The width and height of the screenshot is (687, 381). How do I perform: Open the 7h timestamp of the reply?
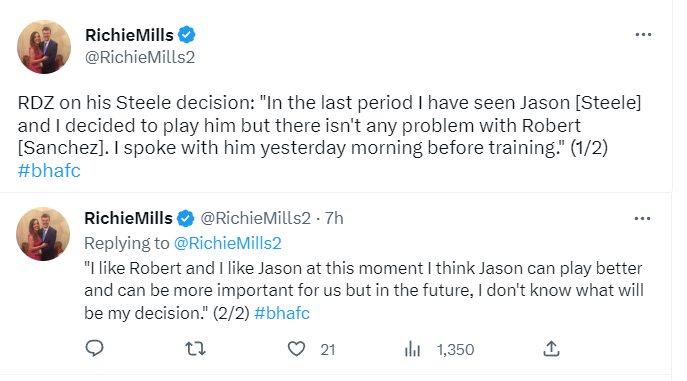pos(334,218)
